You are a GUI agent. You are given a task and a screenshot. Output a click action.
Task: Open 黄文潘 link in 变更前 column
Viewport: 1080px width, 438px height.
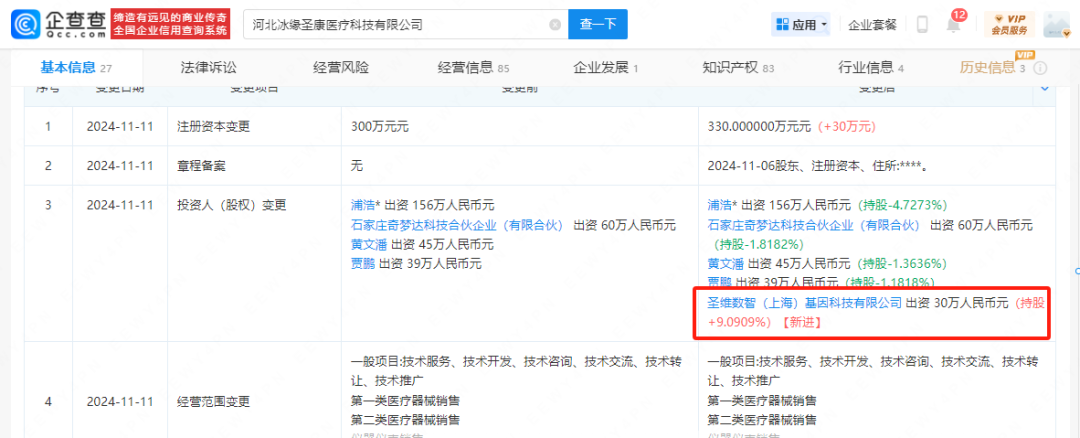coord(369,244)
